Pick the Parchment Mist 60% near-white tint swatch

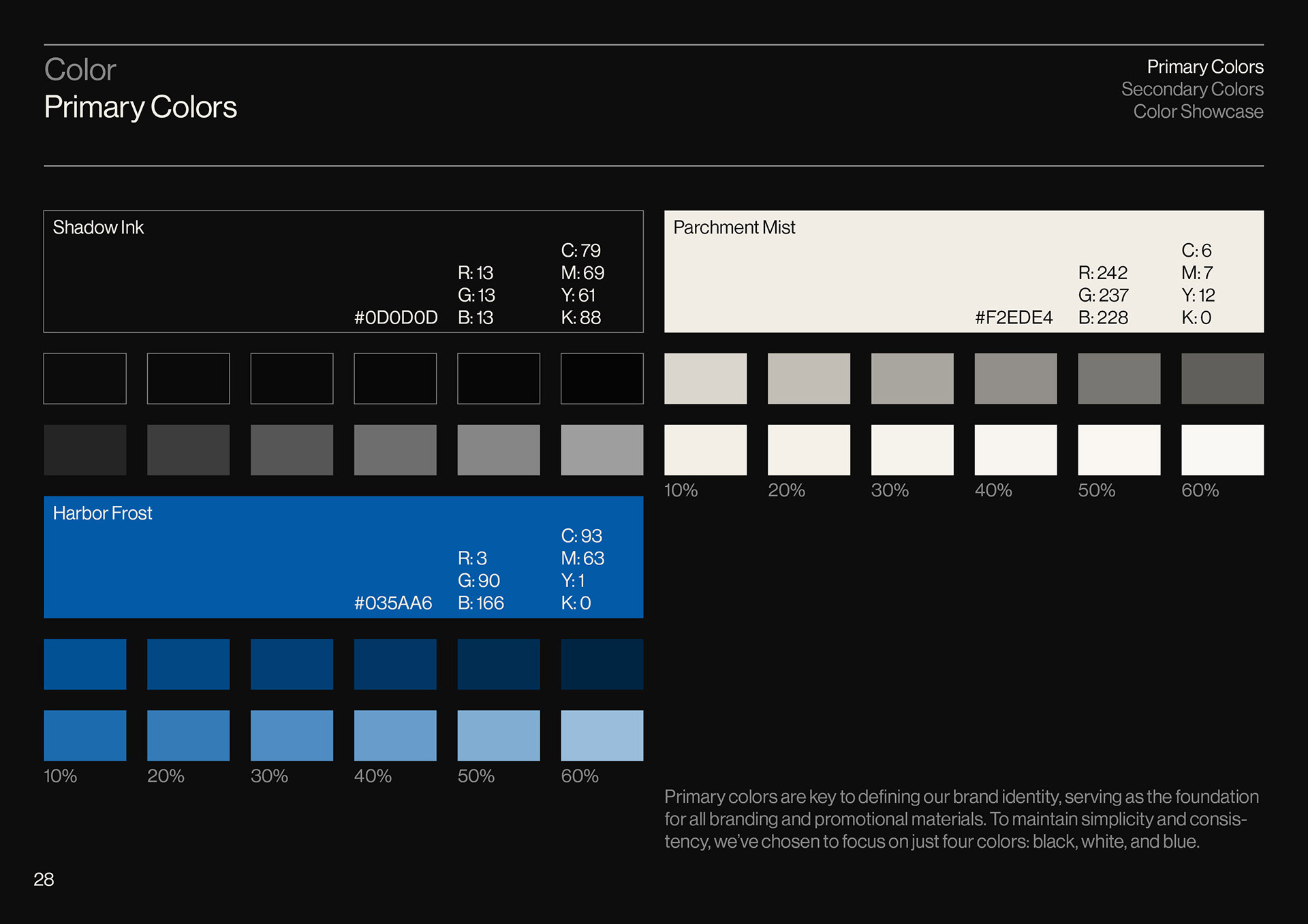pyautogui.click(x=1222, y=450)
